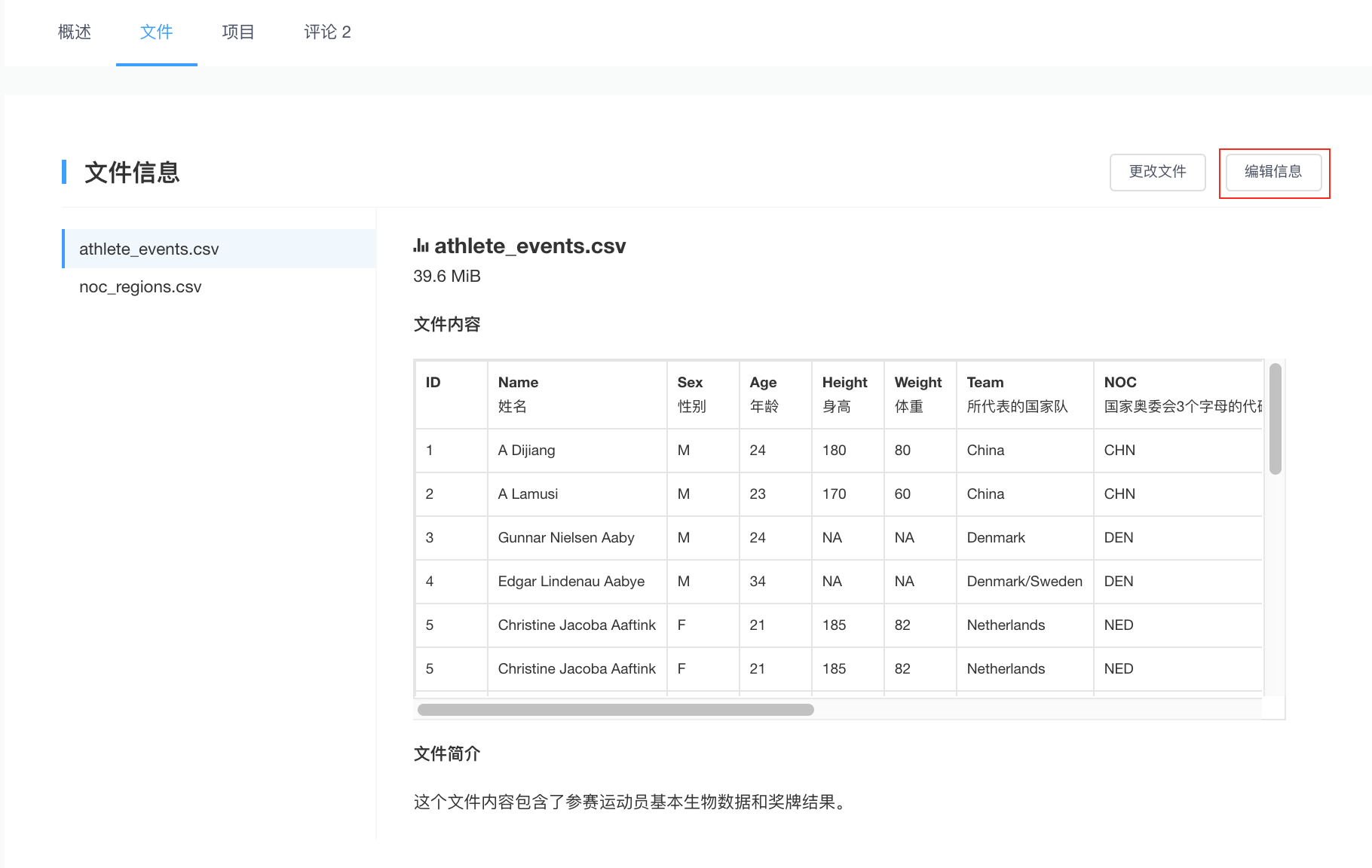1372x868 pixels.
Task: Click the 文件简介 section heading
Action: [x=447, y=754]
